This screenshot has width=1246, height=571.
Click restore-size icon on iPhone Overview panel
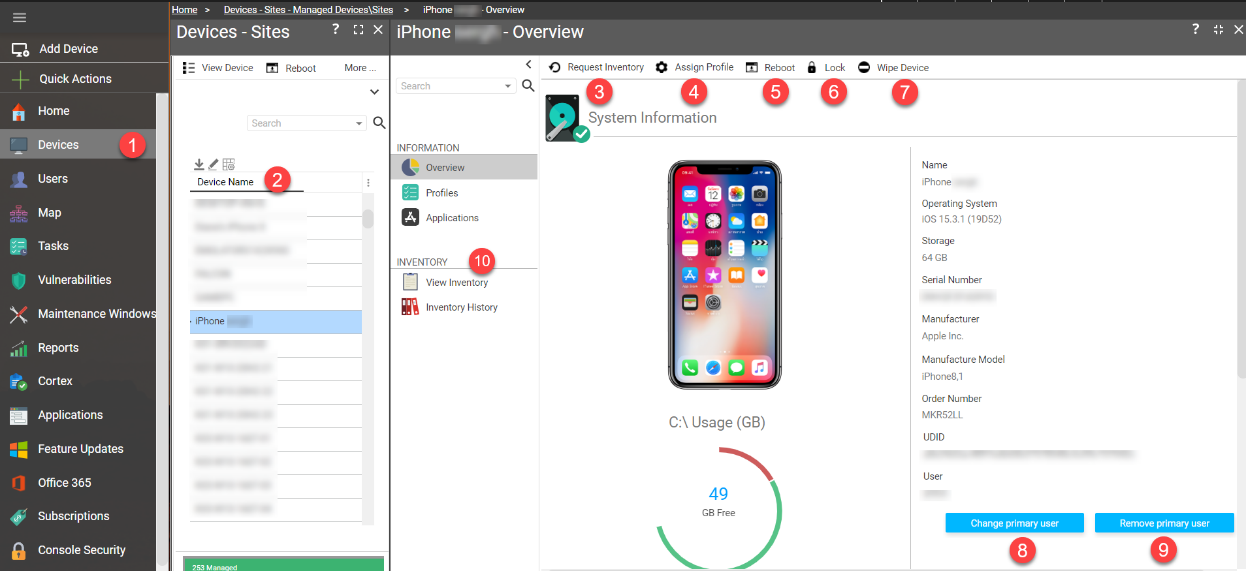pyautogui.click(x=1218, y=30)
